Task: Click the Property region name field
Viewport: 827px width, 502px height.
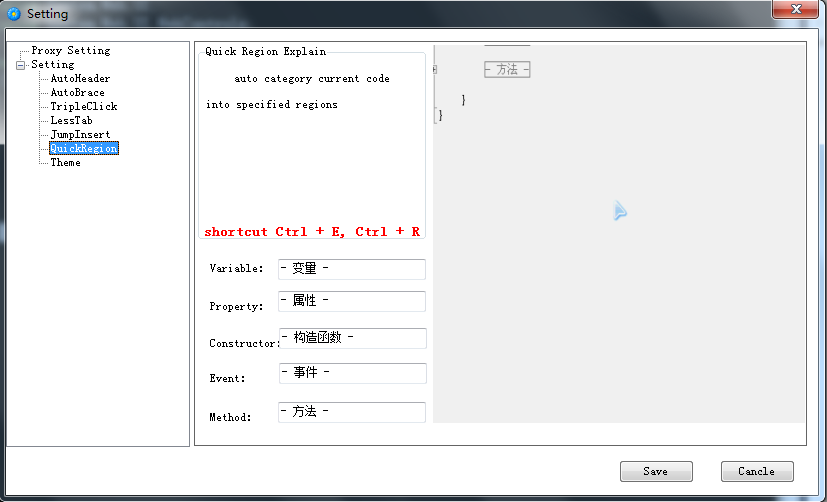Action: 352,301
